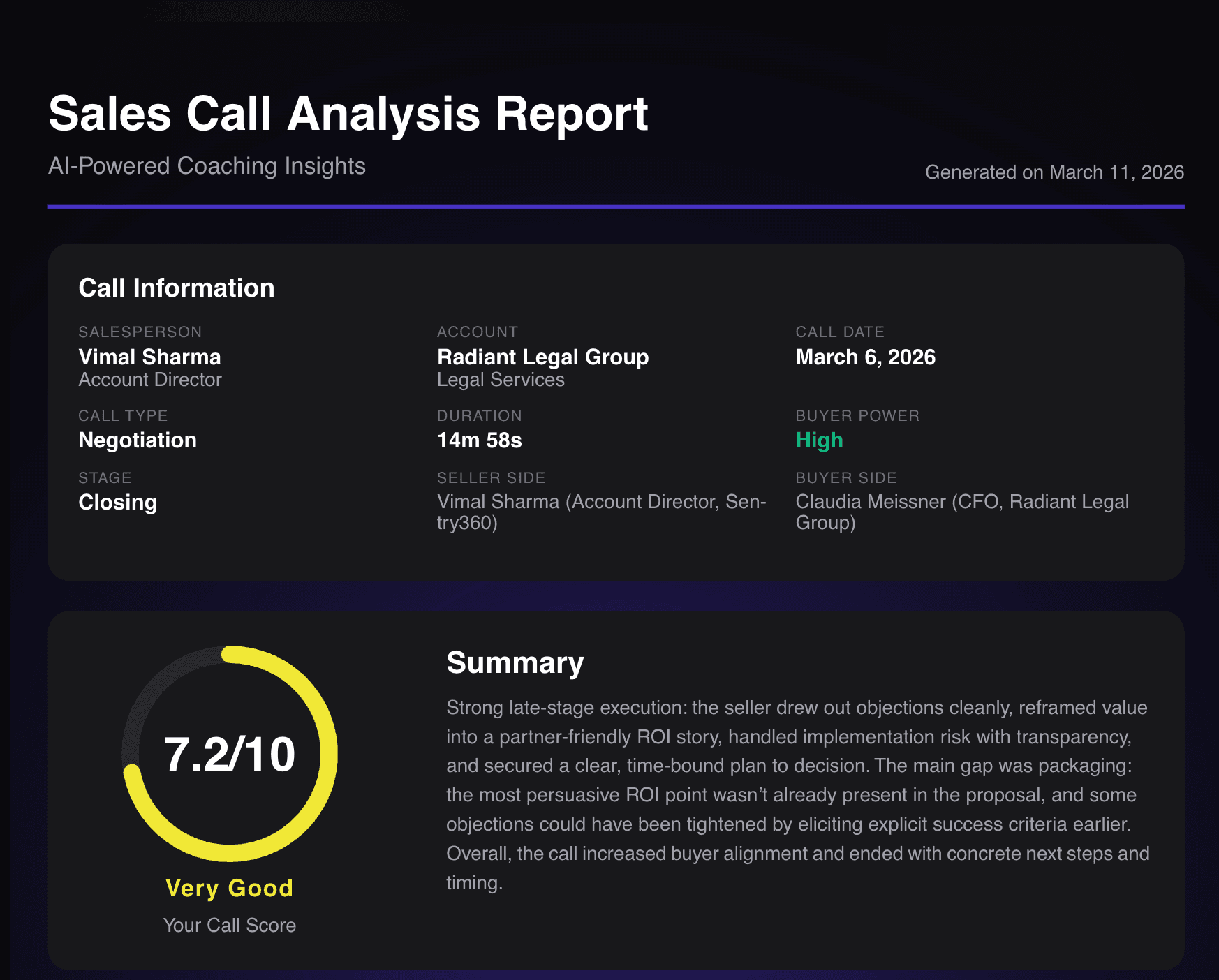Click the March 6, 2026 call date

(x=866, y=357)
